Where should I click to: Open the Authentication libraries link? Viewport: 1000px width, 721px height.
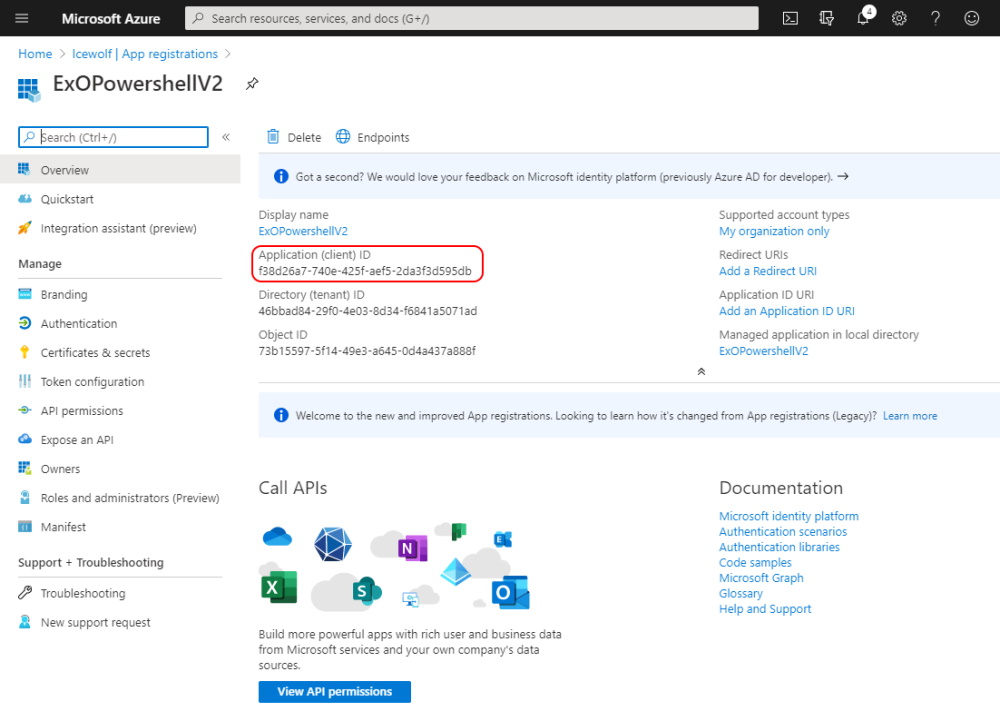click(779, 547)
